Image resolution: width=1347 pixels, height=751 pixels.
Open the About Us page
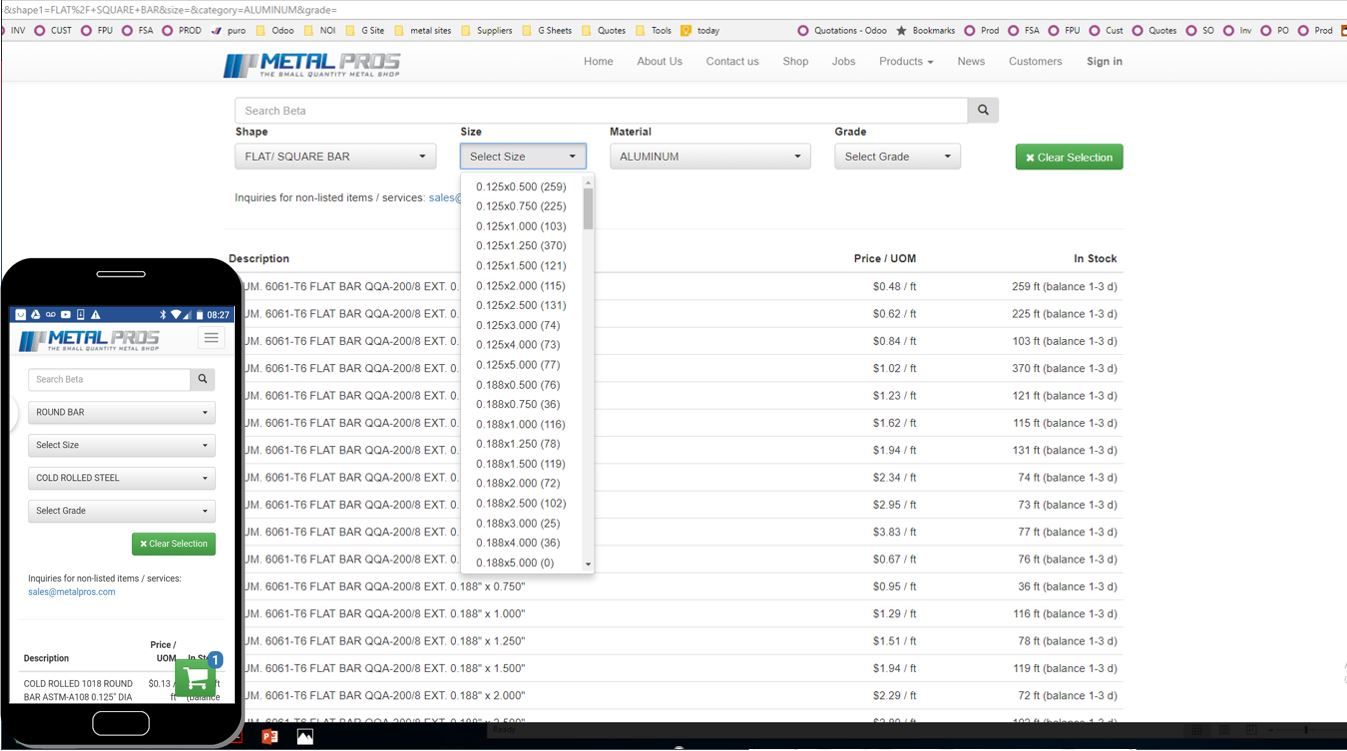[x=659, y=61]
